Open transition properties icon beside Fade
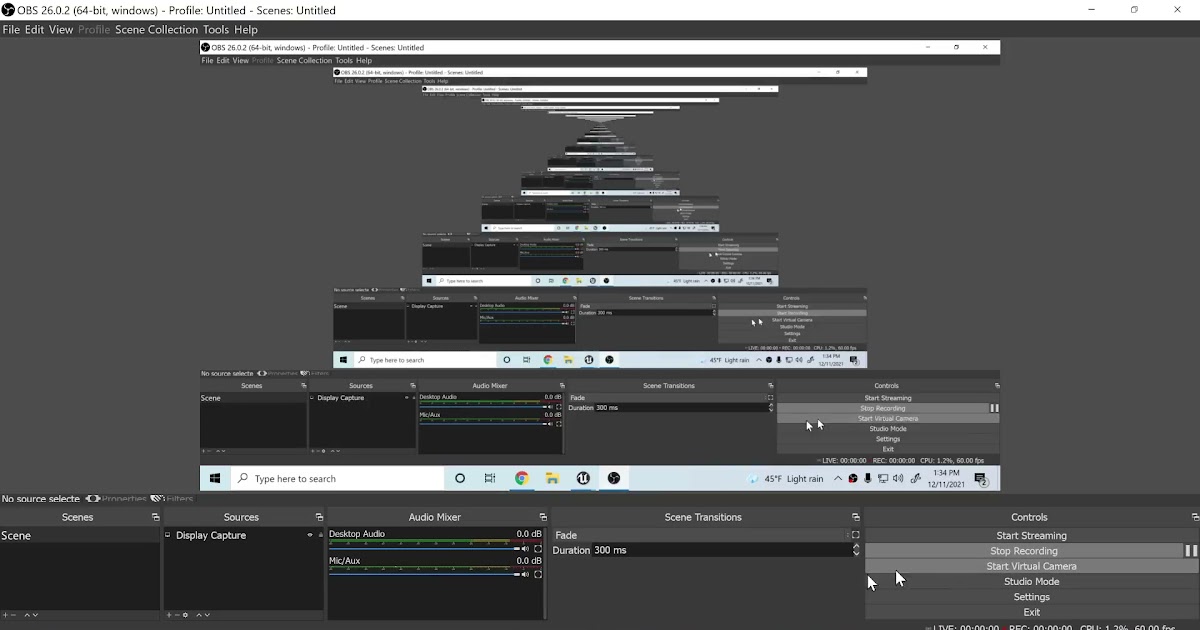The height and width of the screenshot is (630, 1200). [856, 535]
